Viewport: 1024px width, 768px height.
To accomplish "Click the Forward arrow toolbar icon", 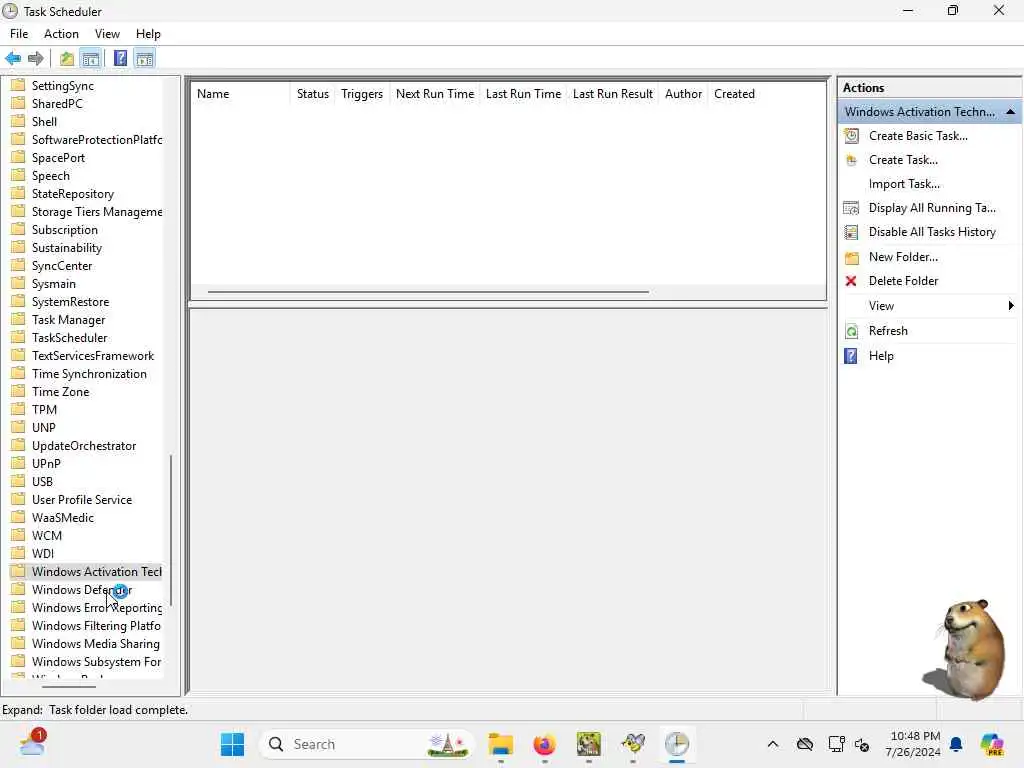I will pos(35,58).
